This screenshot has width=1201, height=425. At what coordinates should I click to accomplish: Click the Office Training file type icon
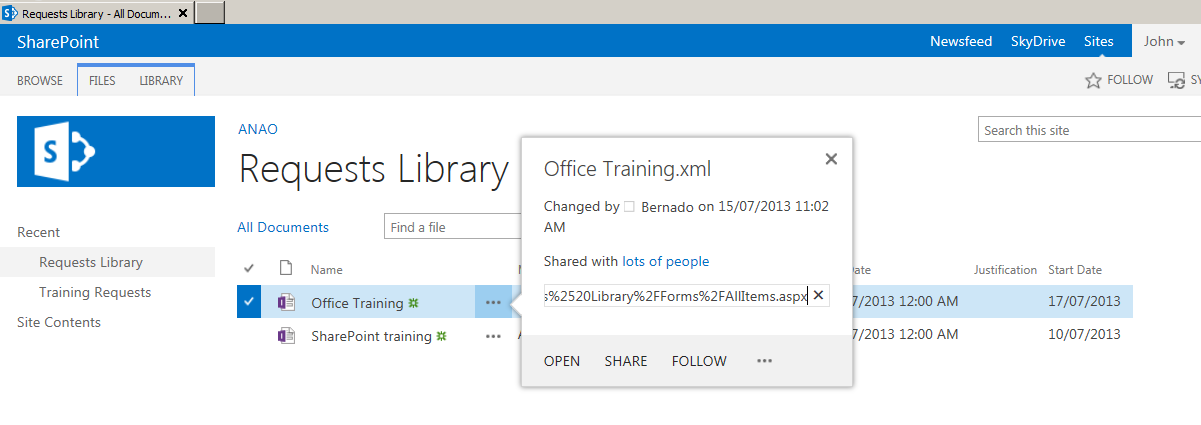pyautogui.click(x=286, y=303)
